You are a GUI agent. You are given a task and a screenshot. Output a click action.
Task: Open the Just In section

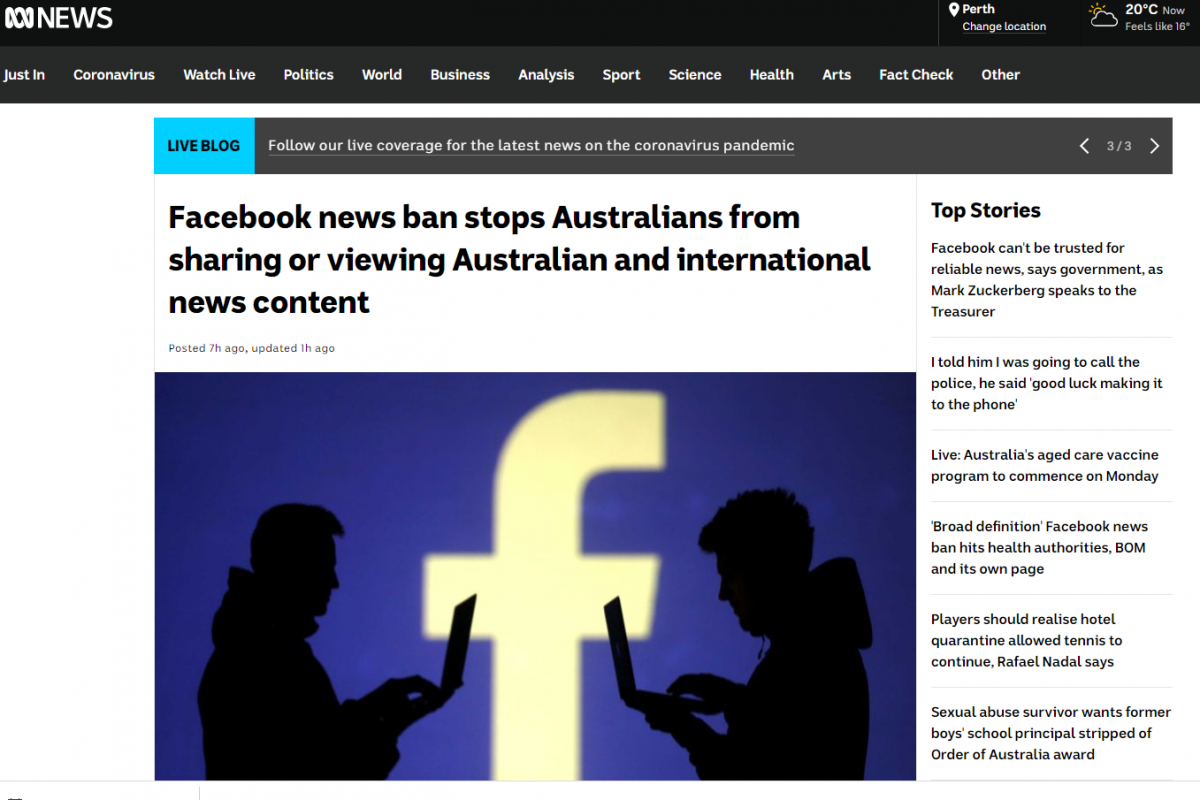[x=24, y=75]
